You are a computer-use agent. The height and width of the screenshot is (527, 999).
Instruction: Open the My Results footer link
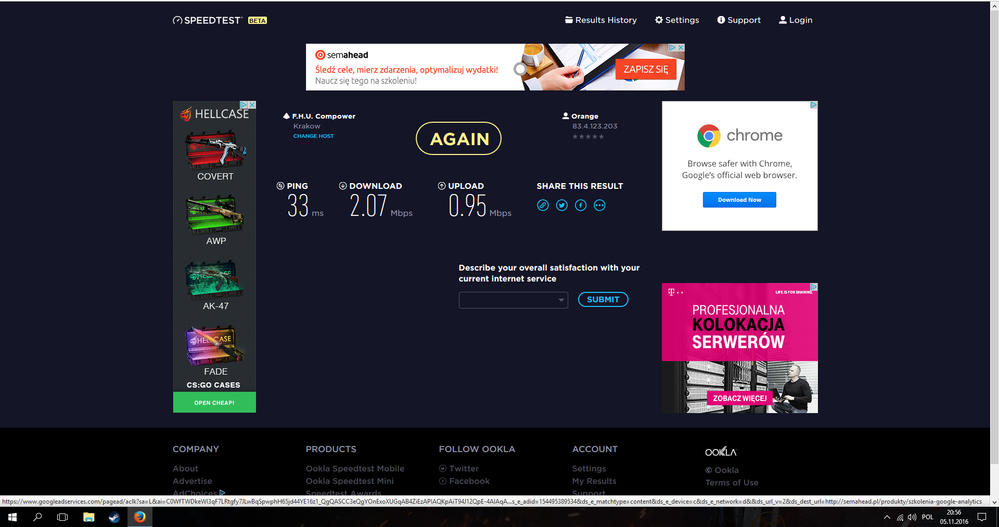point(594,481)
